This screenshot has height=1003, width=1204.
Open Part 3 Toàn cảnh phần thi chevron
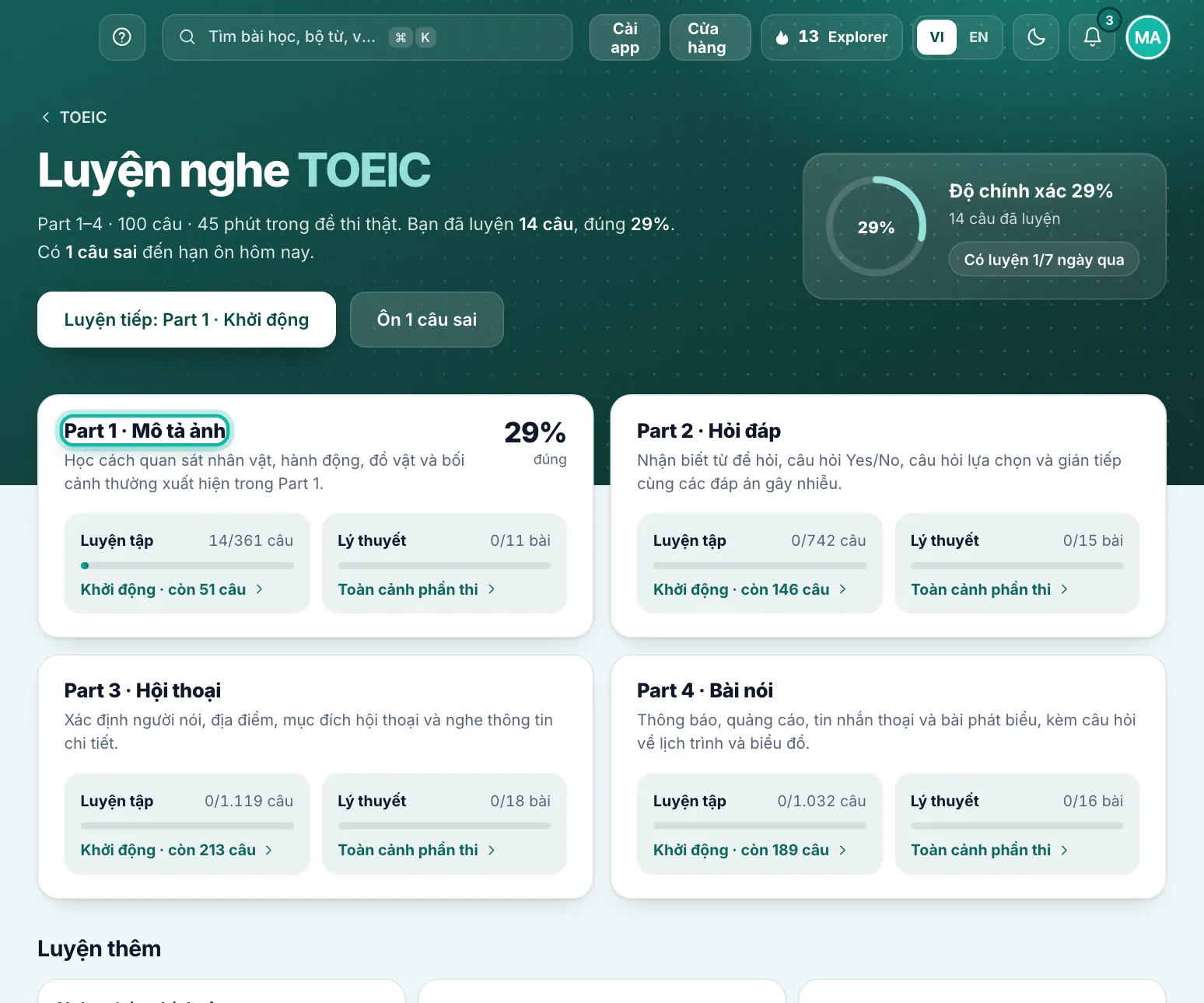492,850
